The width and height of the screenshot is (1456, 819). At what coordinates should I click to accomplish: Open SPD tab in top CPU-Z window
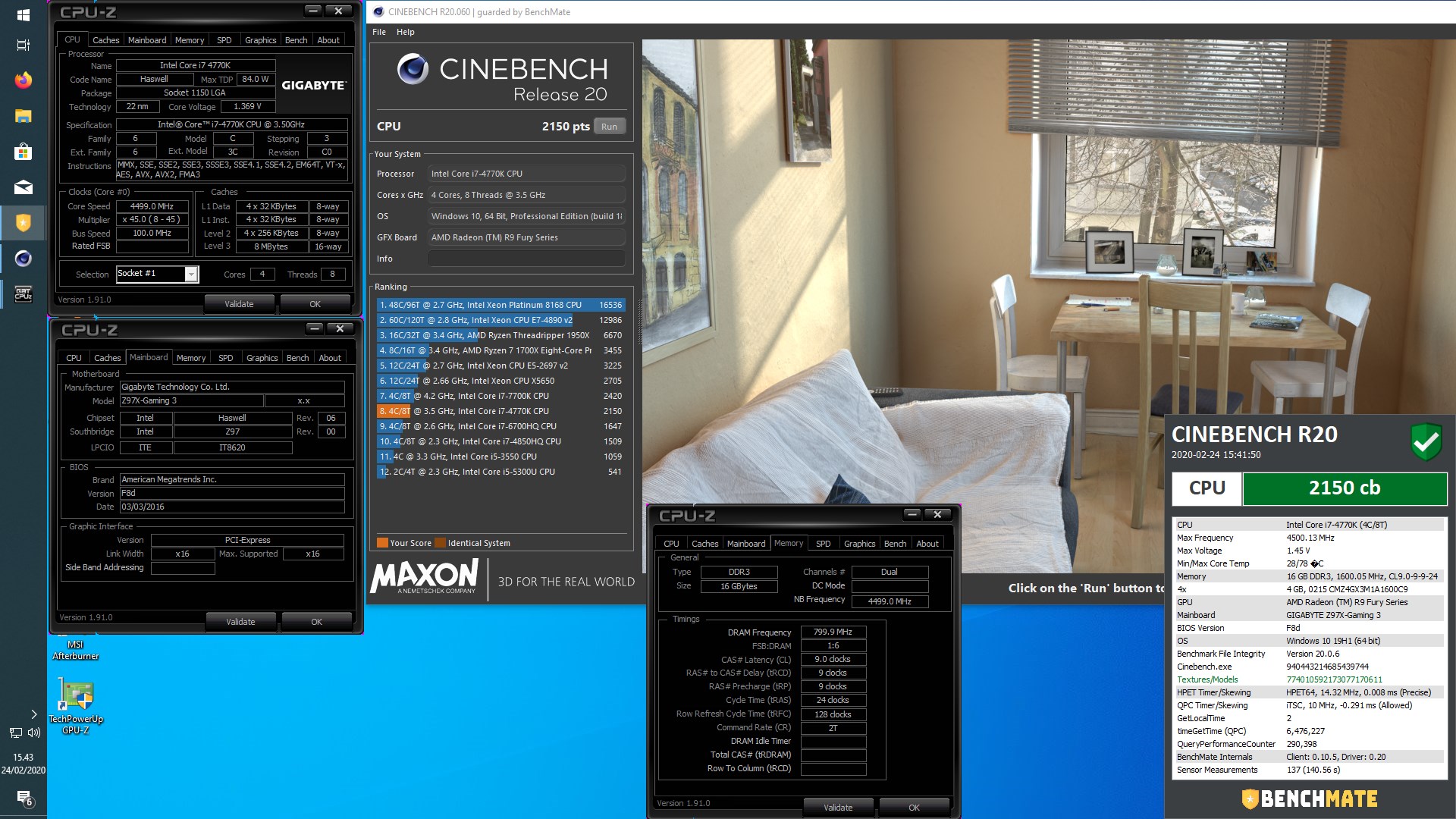coord(224,40)
